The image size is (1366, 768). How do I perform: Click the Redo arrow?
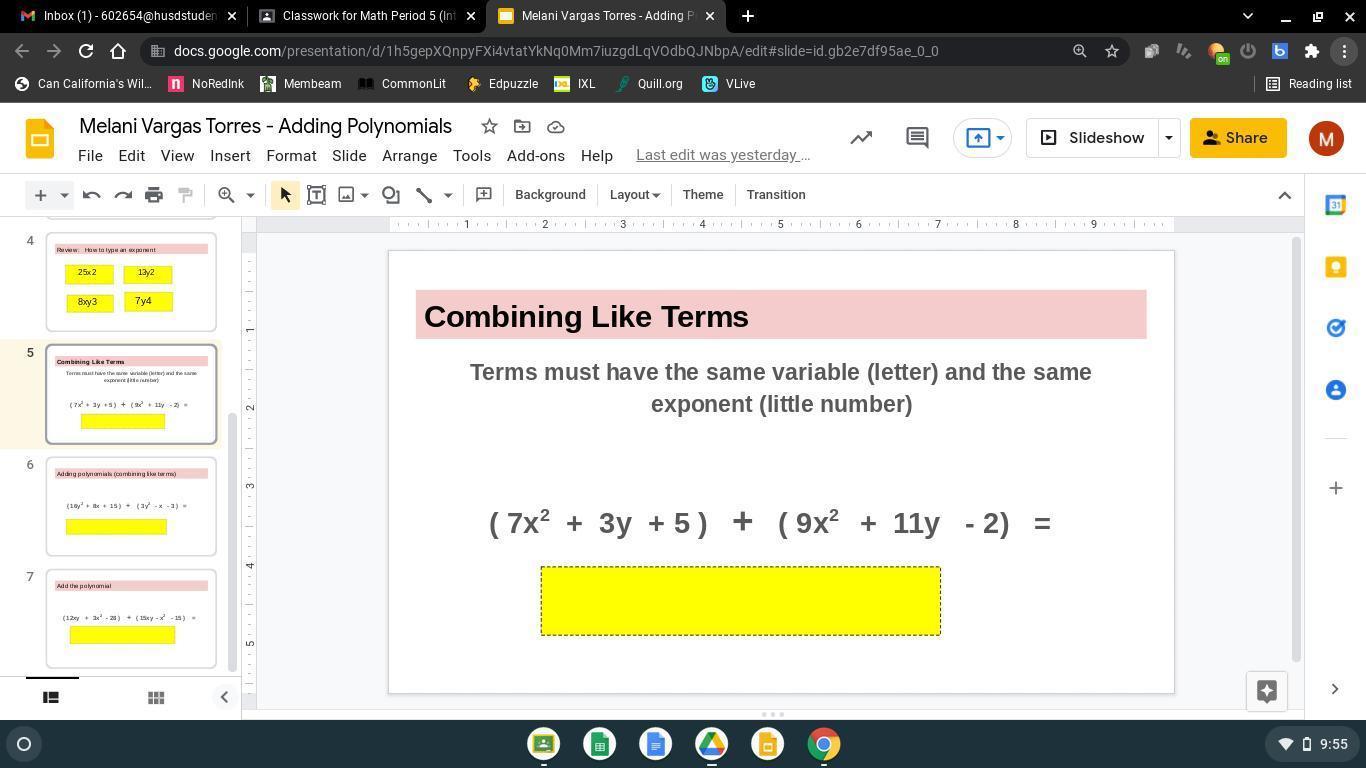coord(123,195)
